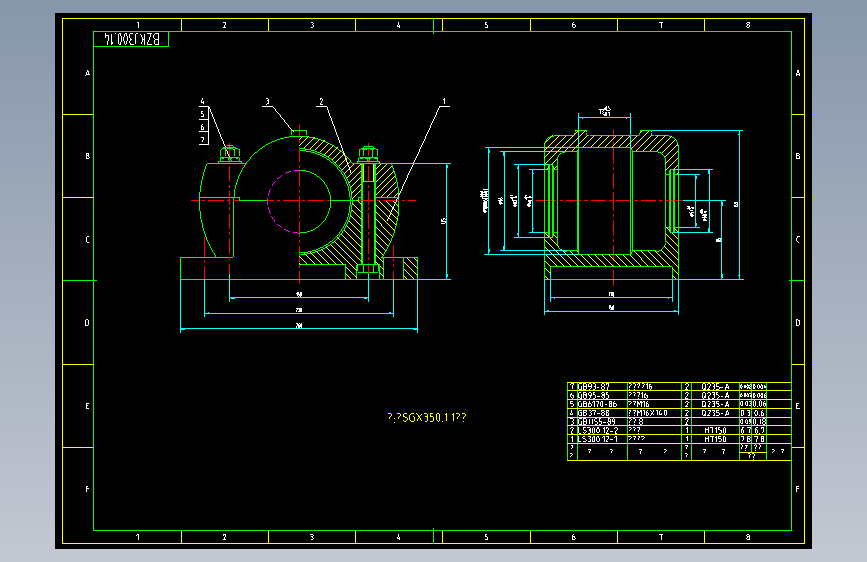Click Q235-A material in GB37-88 row

click(x=715, y=413)
